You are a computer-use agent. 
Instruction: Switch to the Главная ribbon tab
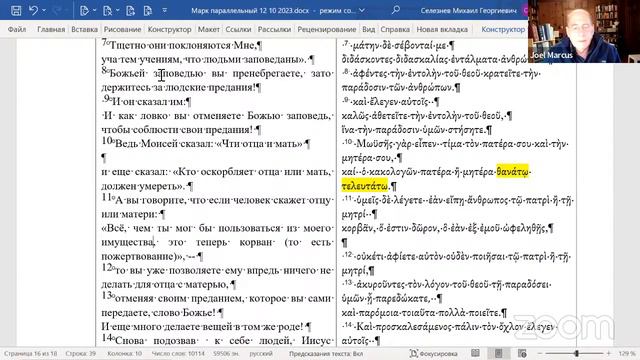point(51,29)
